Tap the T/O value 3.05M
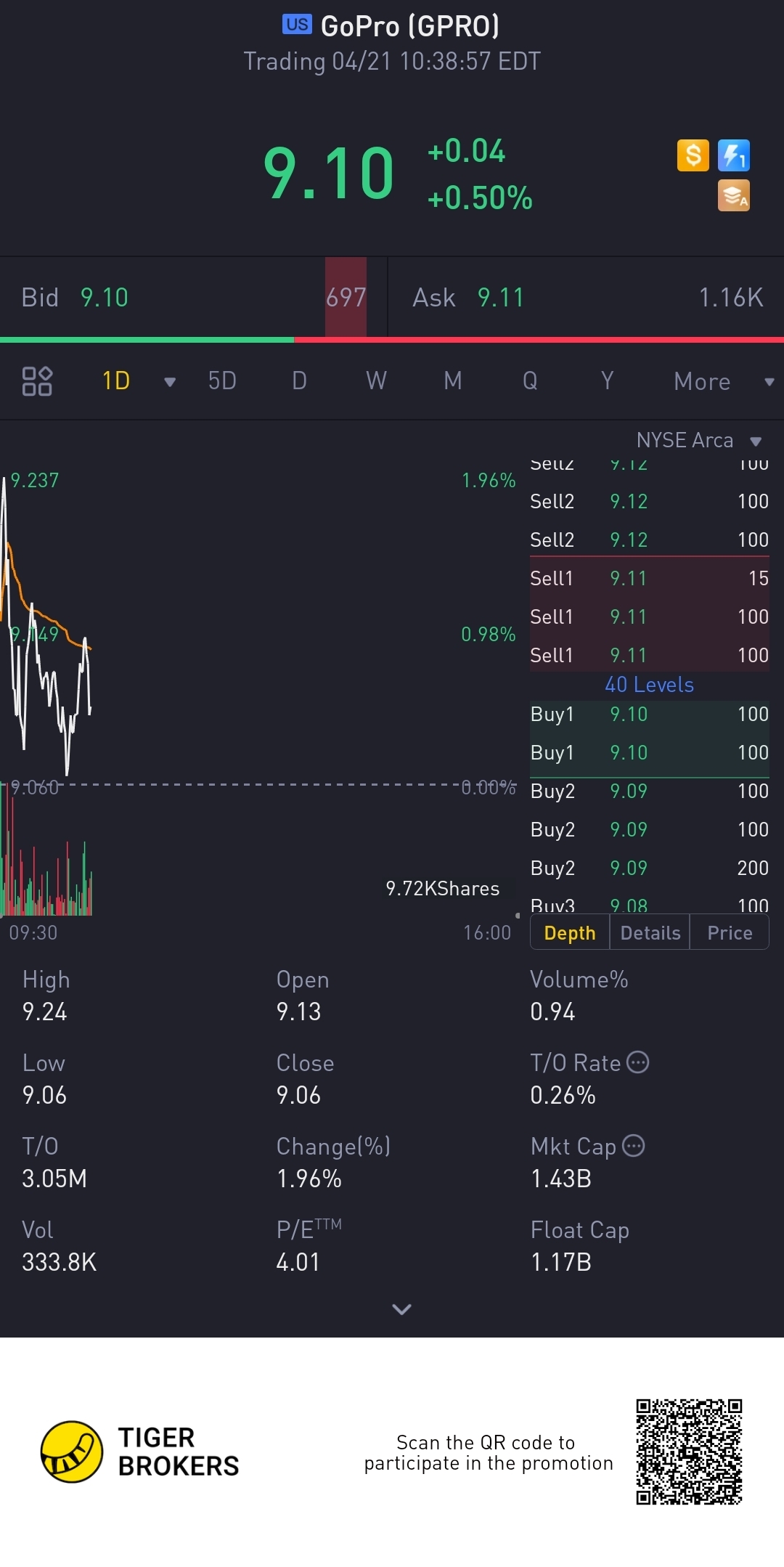The image size is (784, 1567). pos(54,1179)
